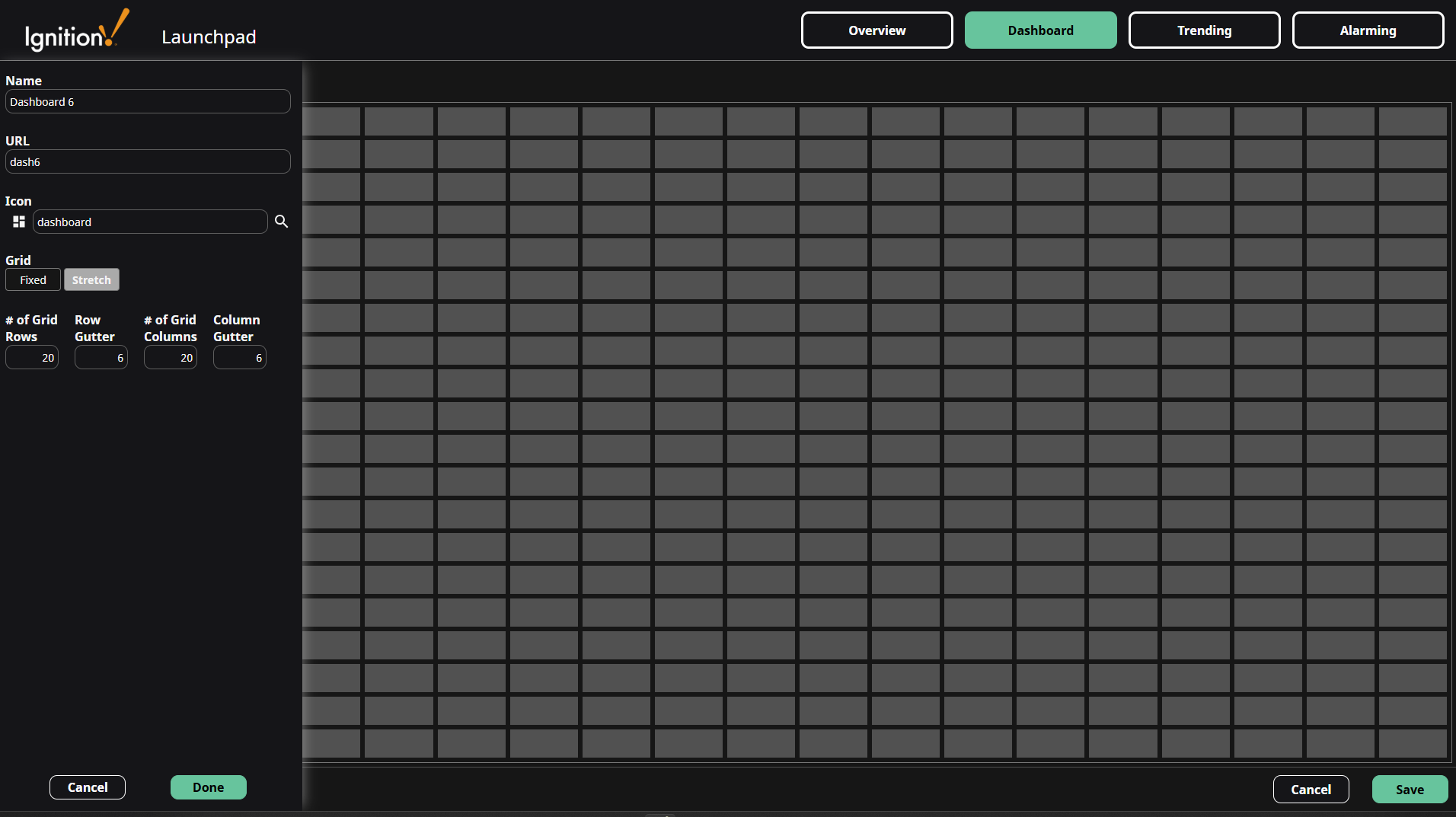1456x817 pixels.
Task: Click the Name field showing Dashboard 6
Action: [147, 101]
